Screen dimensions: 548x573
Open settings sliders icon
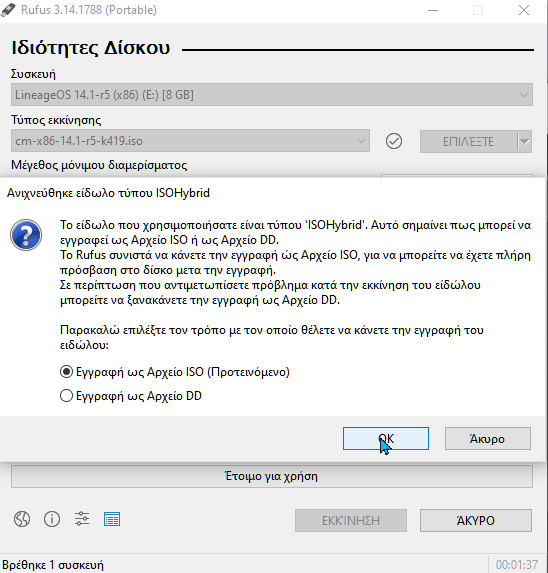pos(82,519)
